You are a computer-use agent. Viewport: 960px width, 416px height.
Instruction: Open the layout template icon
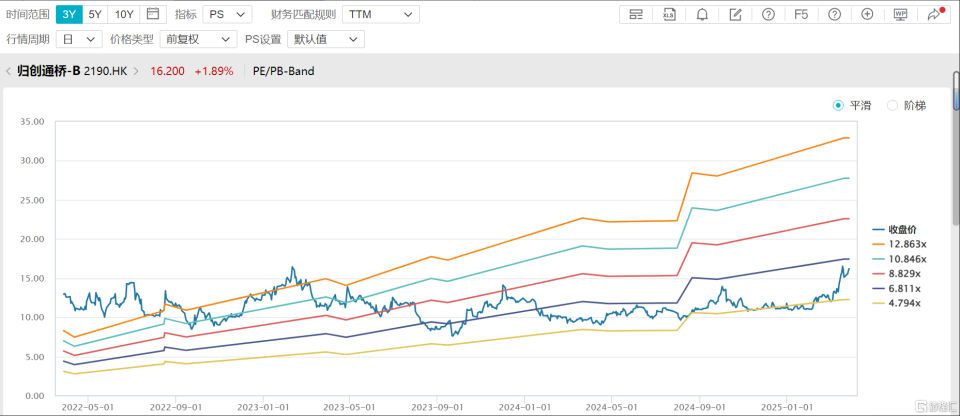[x=636, y=15]
